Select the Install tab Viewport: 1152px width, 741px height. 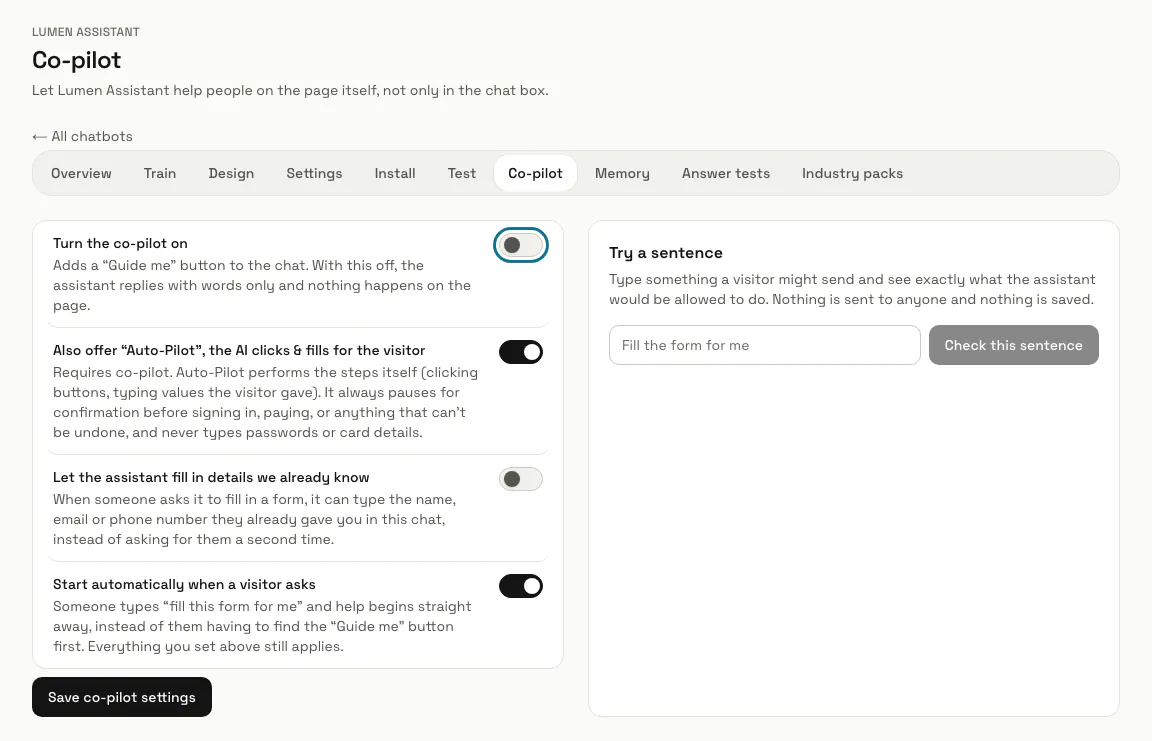coord(395,173)
